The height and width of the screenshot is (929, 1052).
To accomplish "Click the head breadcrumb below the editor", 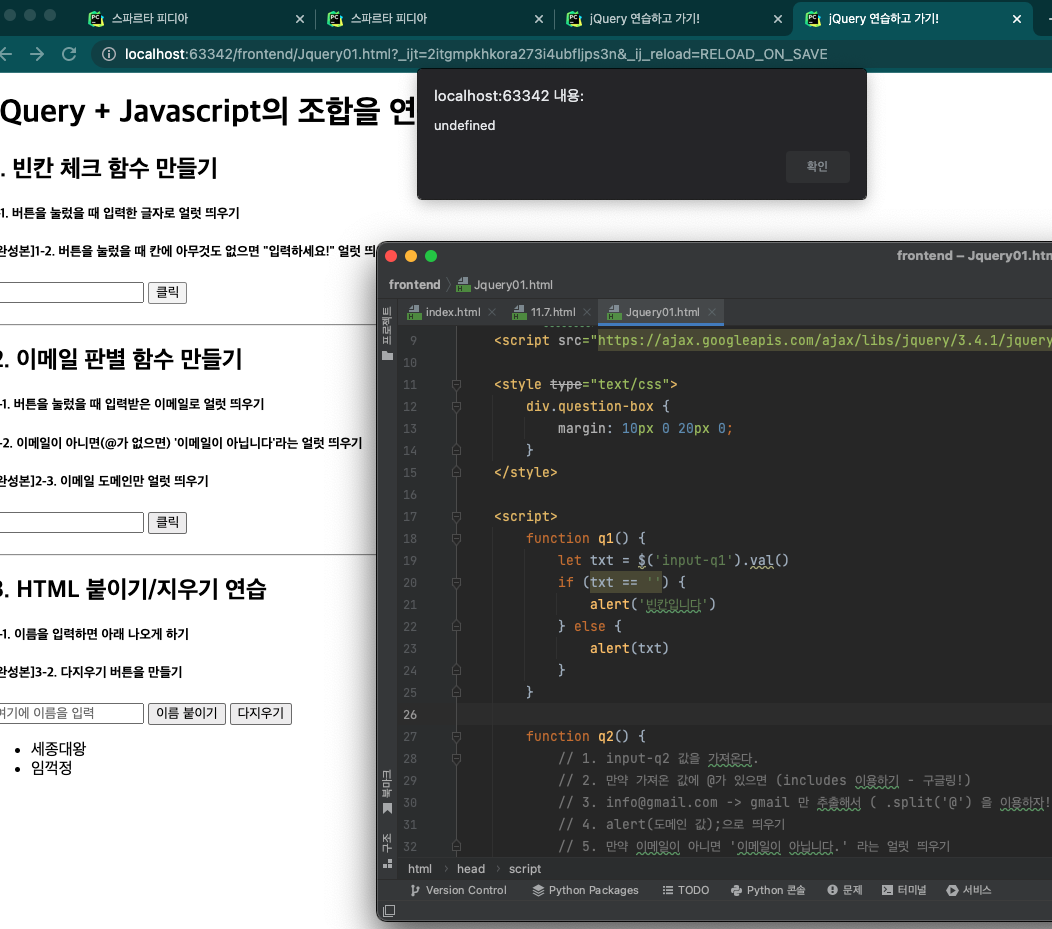I will click(x=471, y=869).
